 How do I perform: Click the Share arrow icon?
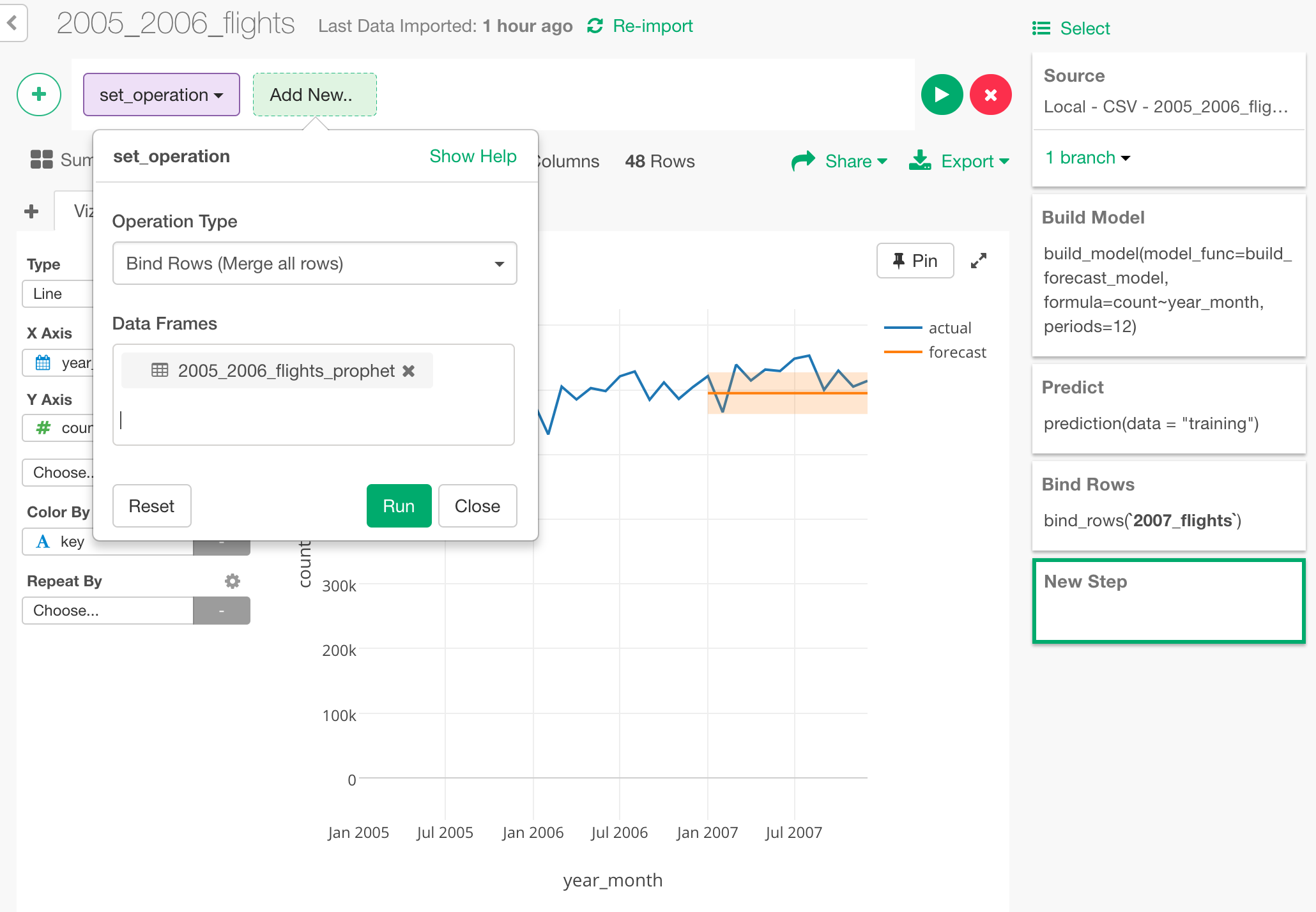[803, 160]
